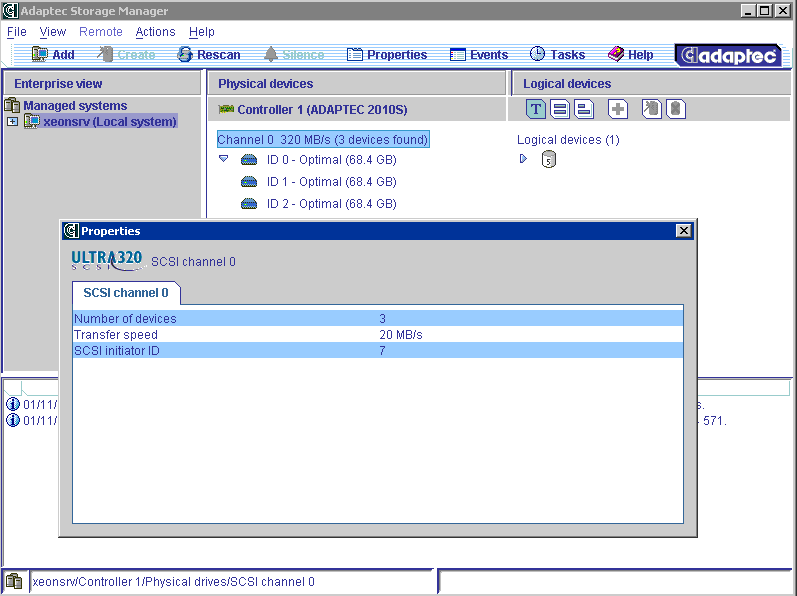The height and width of the screenshot is (596, 797).
Task: Click the status bar managed systems icon
Action: pos(14,581)
